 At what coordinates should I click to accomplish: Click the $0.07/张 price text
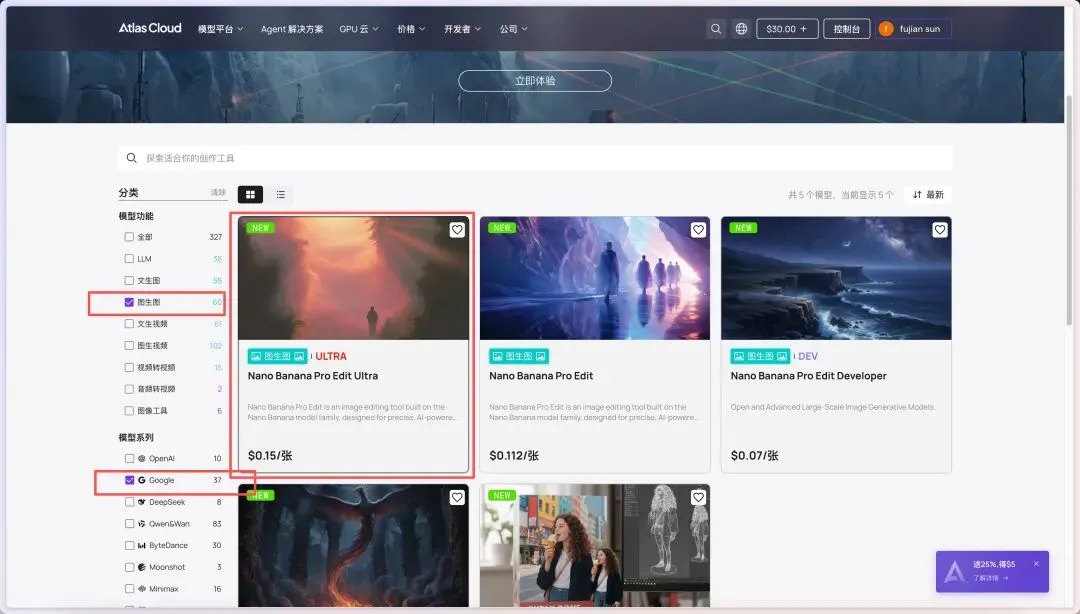[754, 456]
